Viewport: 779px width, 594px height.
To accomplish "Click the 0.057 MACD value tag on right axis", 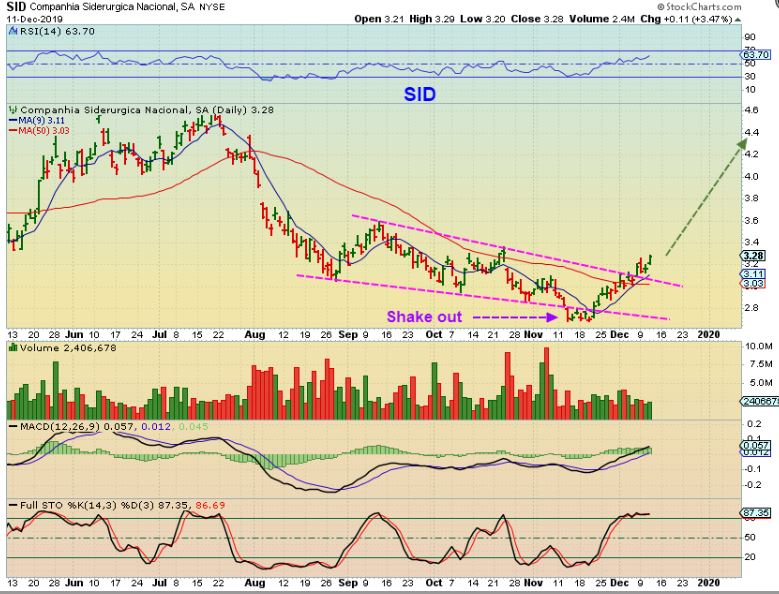I will click(x=755, y=445).
